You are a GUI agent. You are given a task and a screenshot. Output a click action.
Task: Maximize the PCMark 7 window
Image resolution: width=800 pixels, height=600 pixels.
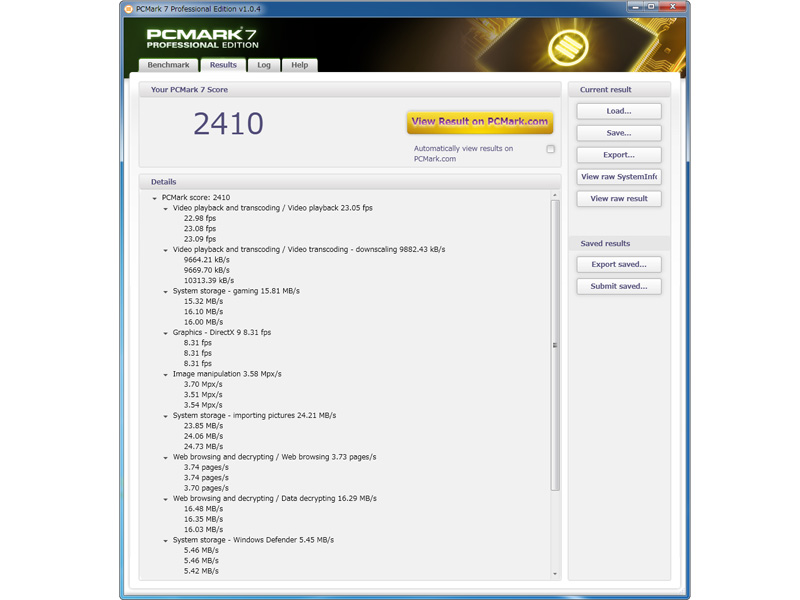pyautogui.click(x=651, y=7)
